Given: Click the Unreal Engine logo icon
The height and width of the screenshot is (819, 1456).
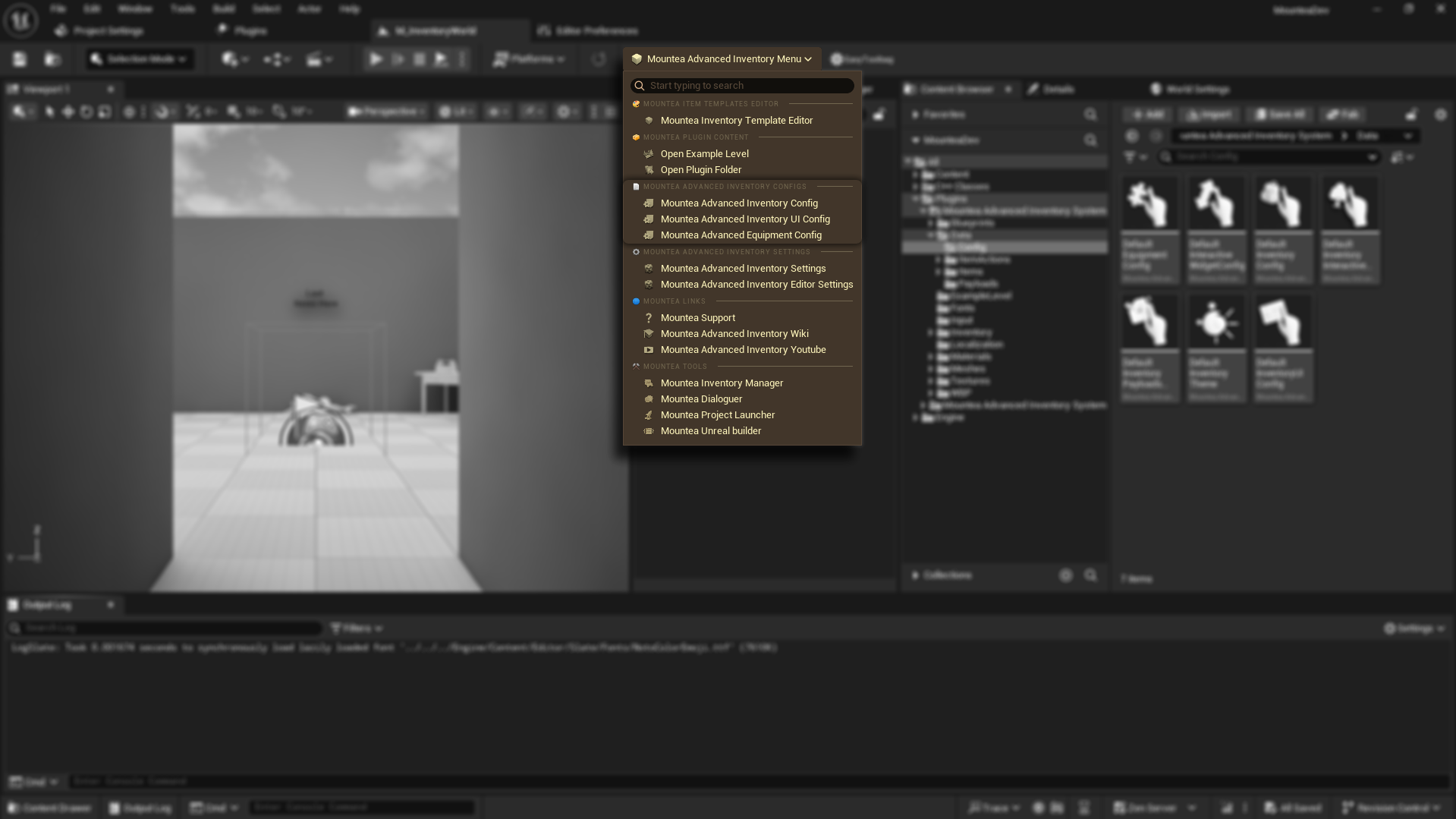Looking at the screenshot, I should coord(20,20).
